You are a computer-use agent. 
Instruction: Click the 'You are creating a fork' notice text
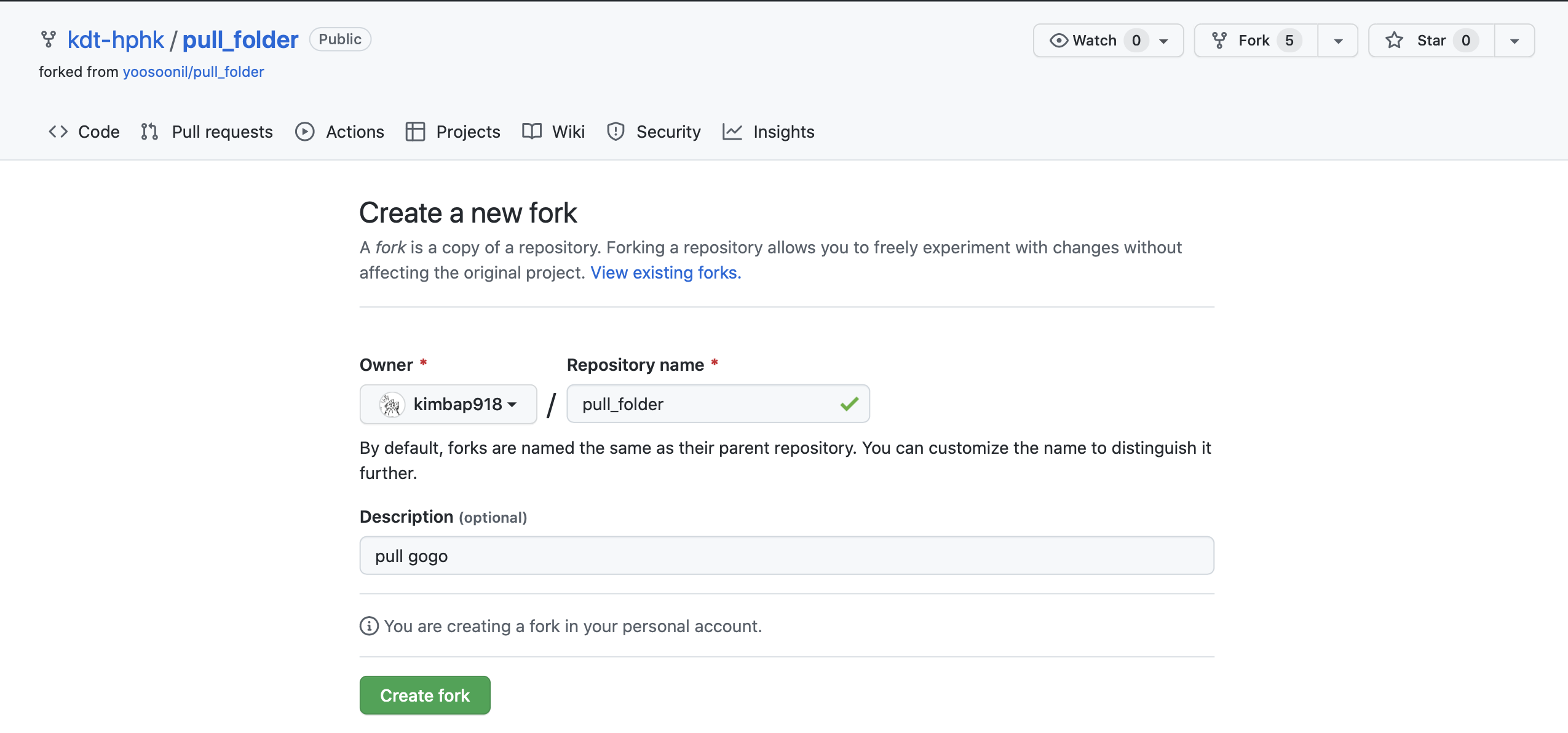point(573,626)
